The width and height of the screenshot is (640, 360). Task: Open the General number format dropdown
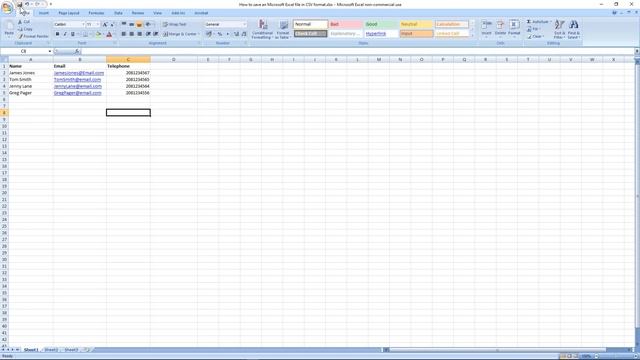(x=244, y=24)
